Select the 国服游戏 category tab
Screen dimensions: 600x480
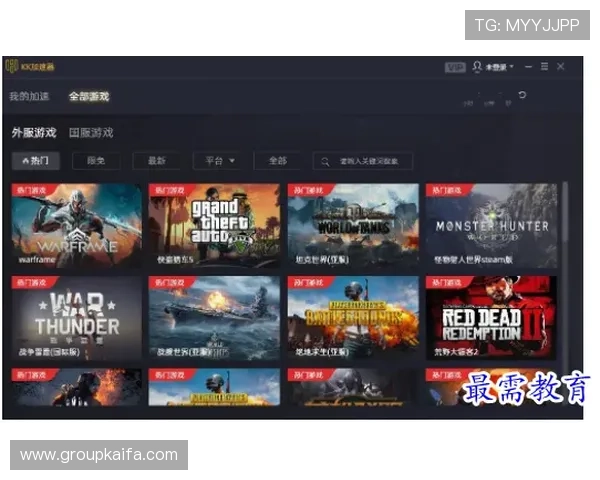[x=91, y=133]
